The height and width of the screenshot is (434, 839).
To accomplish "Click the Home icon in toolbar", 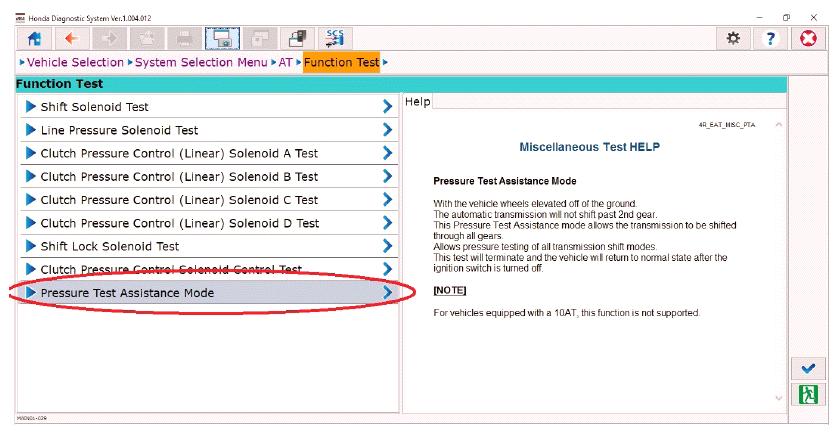I will [33, 38].
